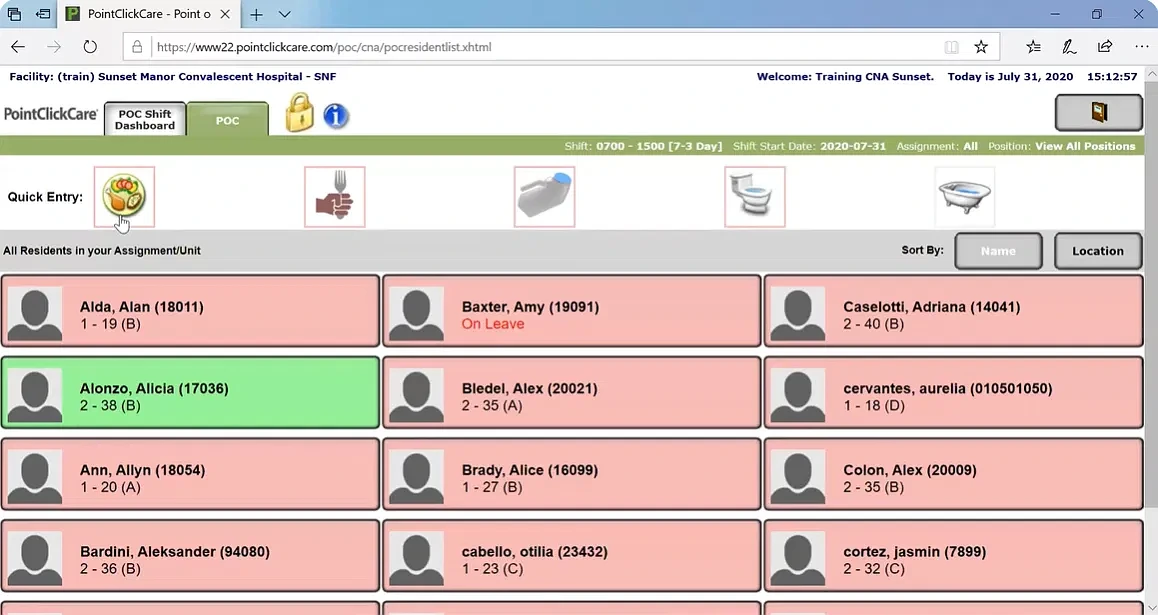Add this page to favorites star
Image resolution: width=1158 pixels, height=615 pixels.
click(981, 47)
